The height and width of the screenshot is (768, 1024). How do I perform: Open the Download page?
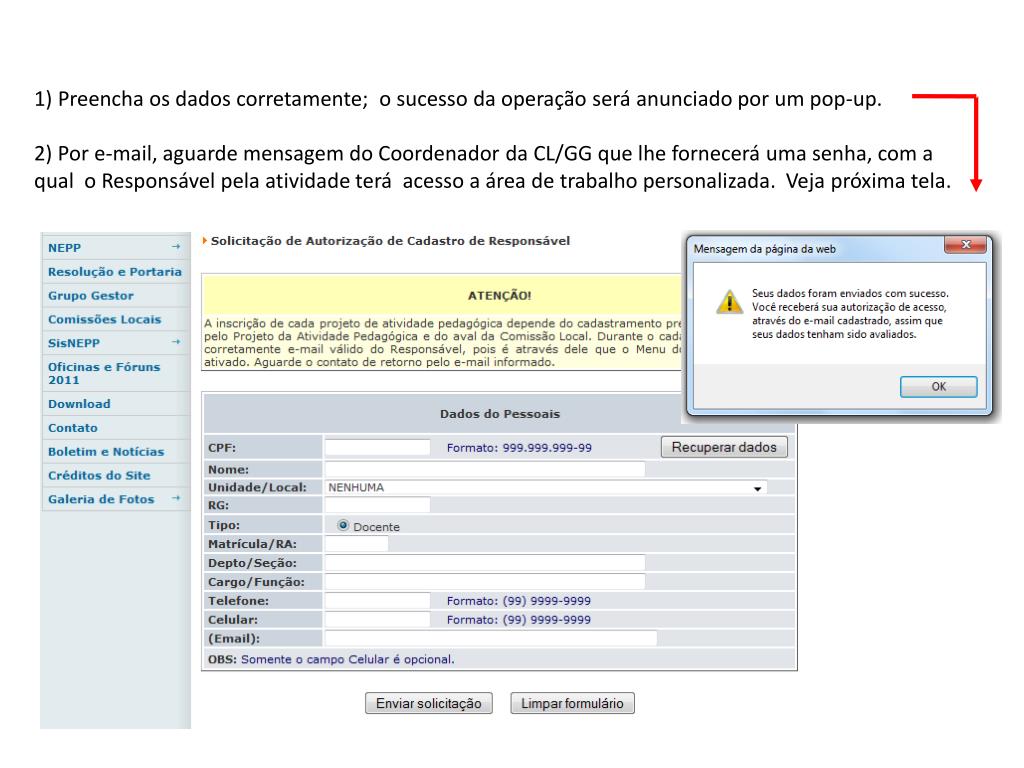tap(79, 404)
